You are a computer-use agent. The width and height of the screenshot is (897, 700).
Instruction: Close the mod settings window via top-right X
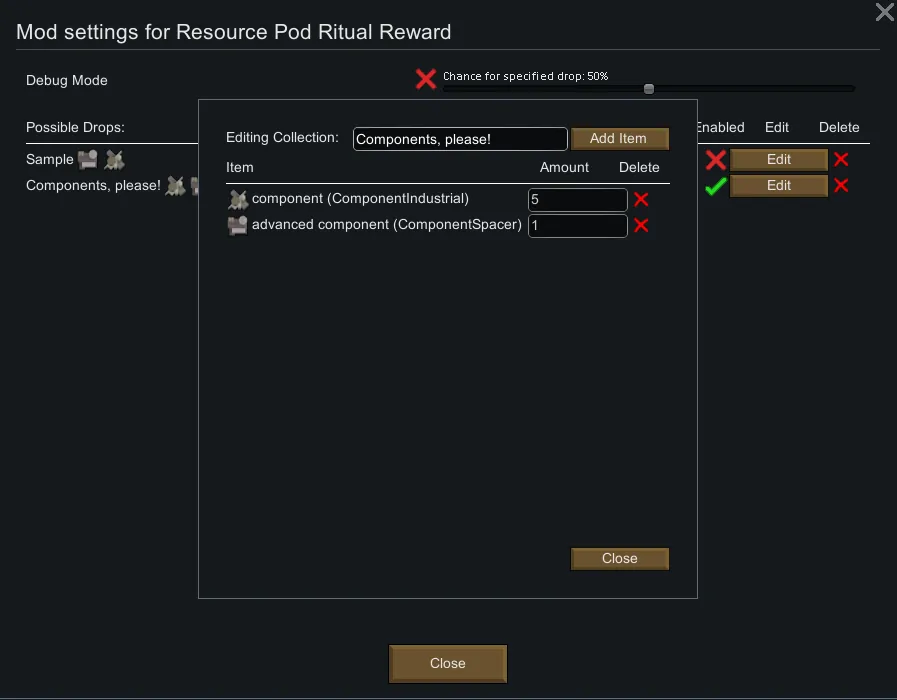[884, 13]
